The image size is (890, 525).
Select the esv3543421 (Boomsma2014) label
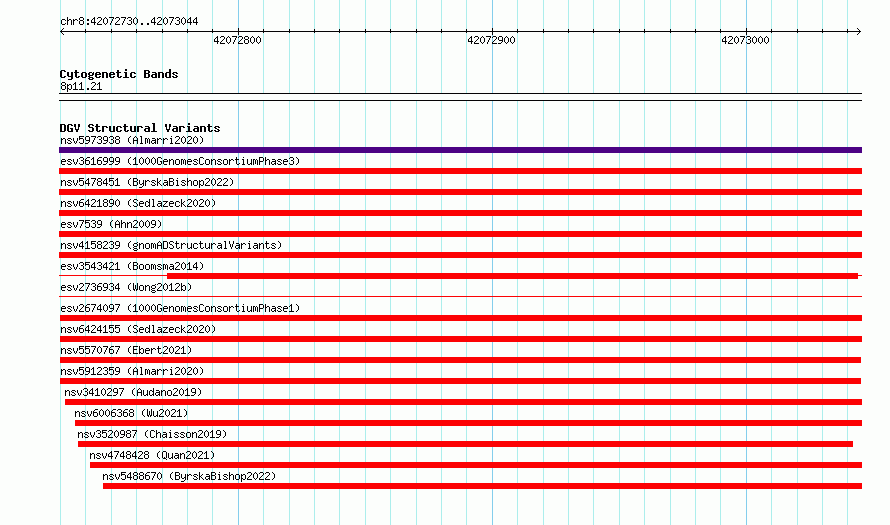pyautogui.click(x=132, y=266)
